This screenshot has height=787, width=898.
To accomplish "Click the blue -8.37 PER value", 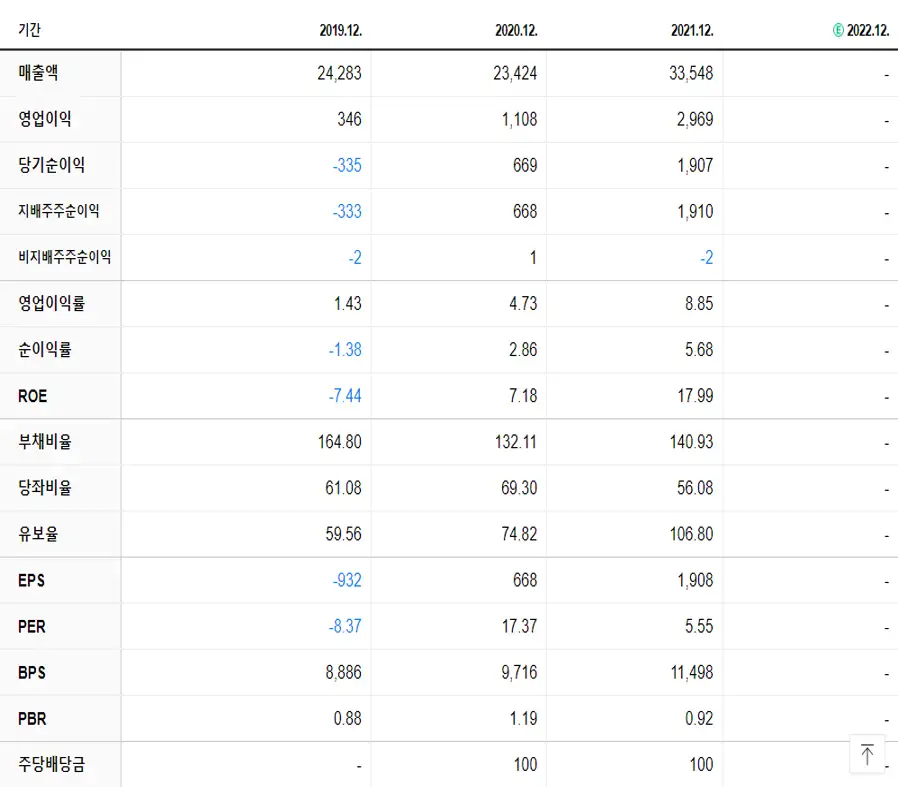I will point(342,626).
